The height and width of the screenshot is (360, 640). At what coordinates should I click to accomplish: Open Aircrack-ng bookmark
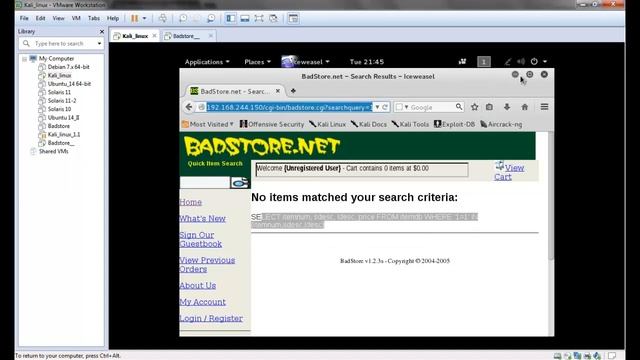point(501,124)
